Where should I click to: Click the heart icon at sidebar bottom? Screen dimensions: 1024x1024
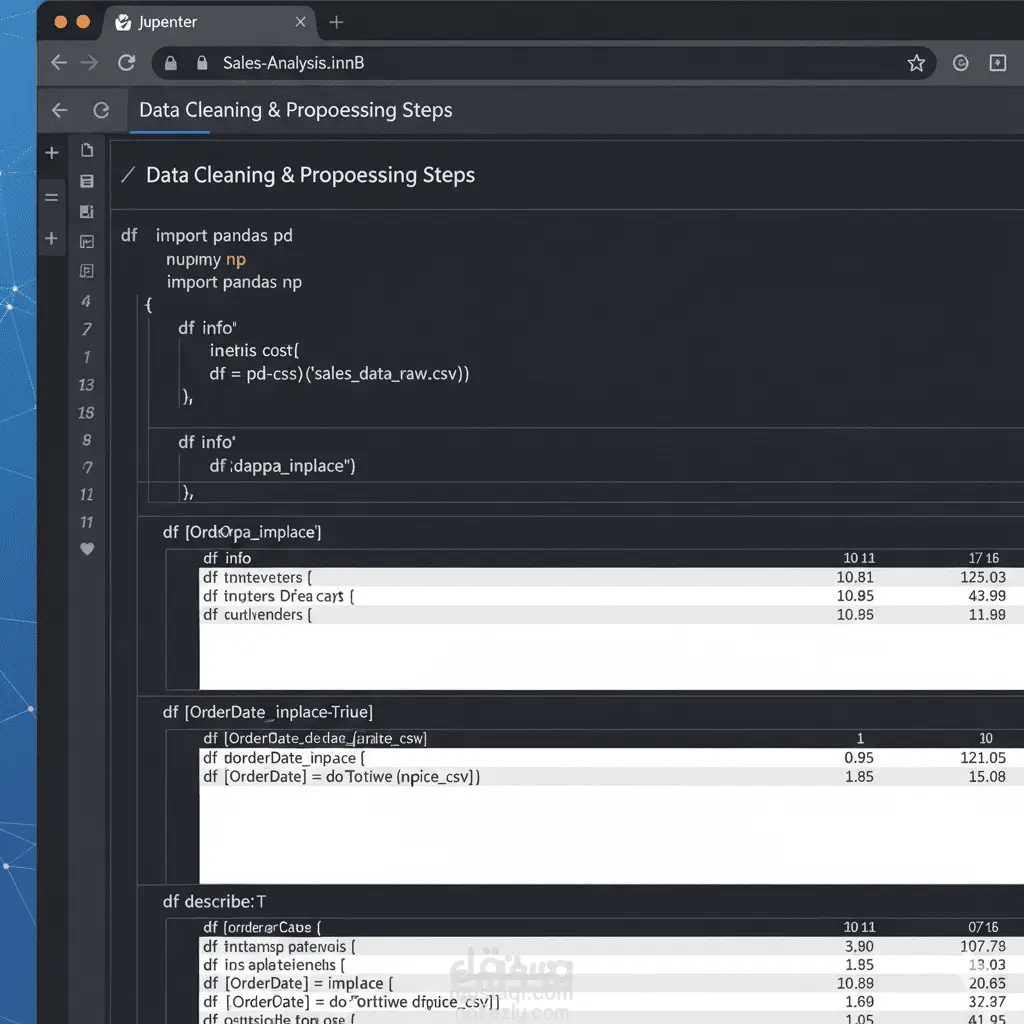pos(87,549)
